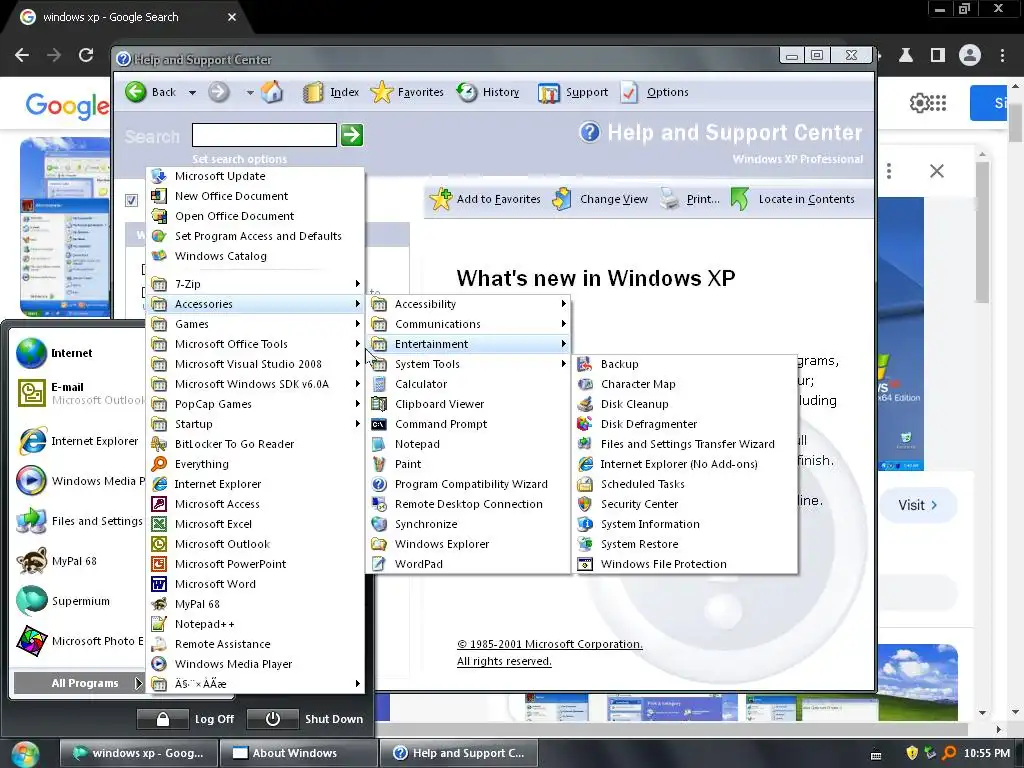
Task: Start Disk Cleanup
Action: [684, 404]
